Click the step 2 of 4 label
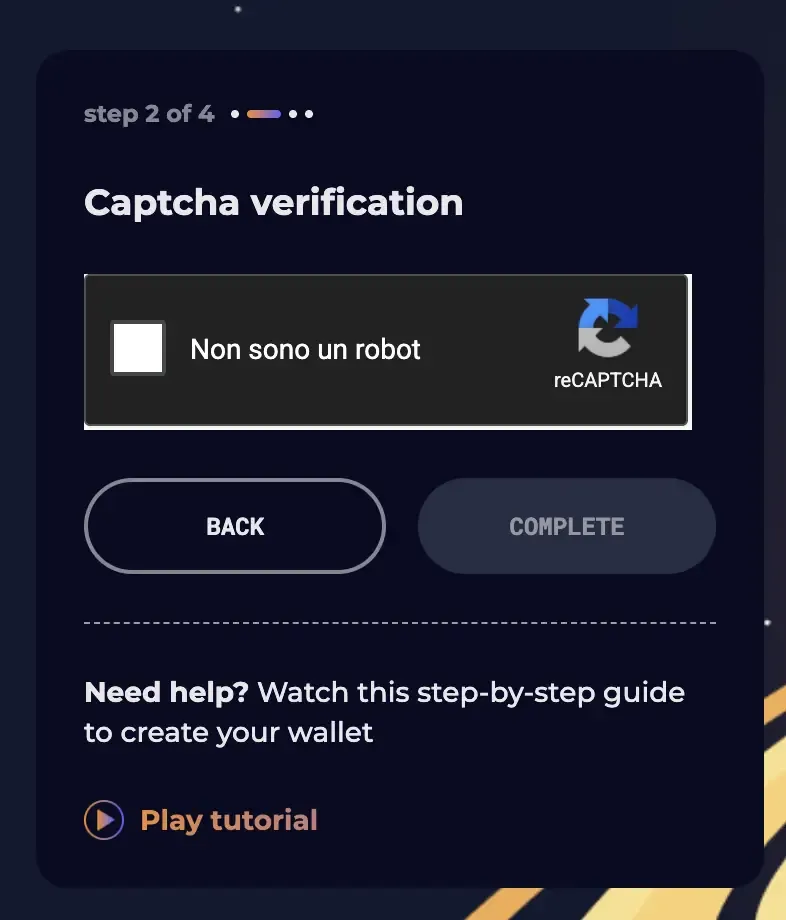 [148, 114]
